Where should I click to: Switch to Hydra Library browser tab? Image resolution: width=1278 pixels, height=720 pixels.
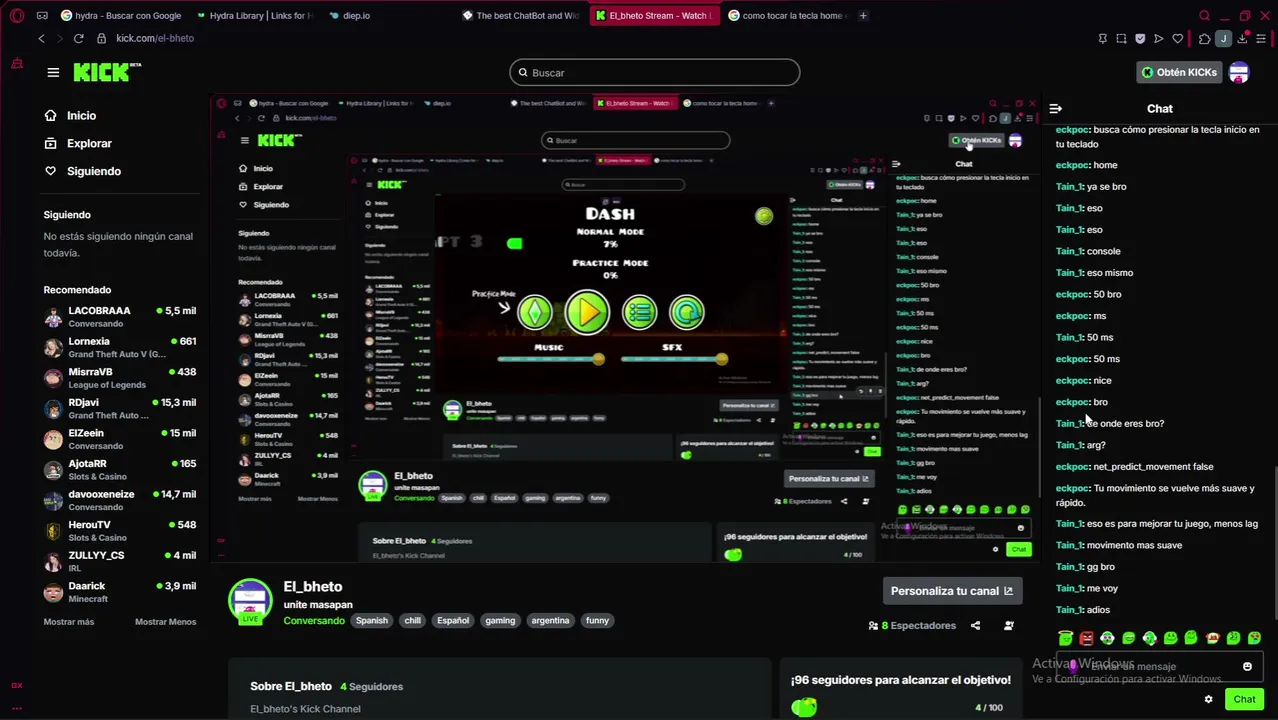coord(254,15)
